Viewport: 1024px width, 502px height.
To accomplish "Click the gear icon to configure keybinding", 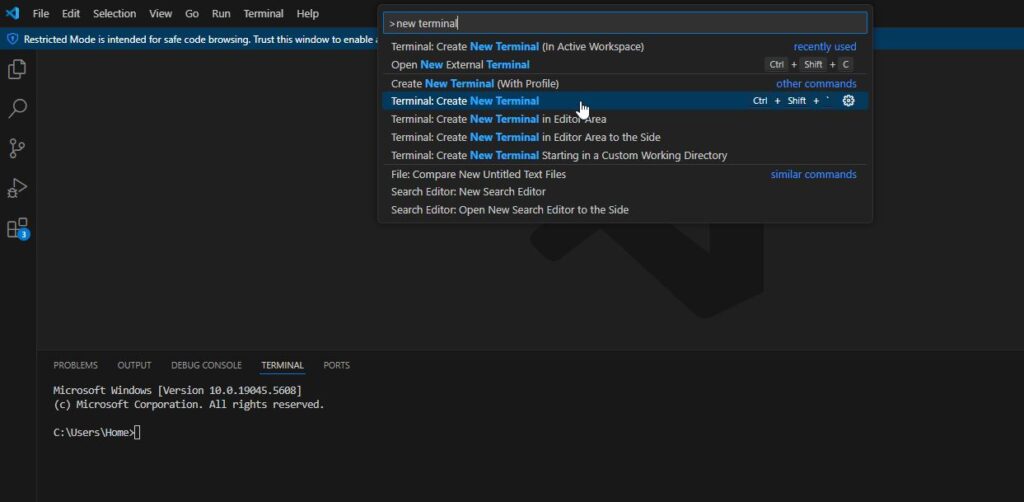I will (x=848, y=101).
